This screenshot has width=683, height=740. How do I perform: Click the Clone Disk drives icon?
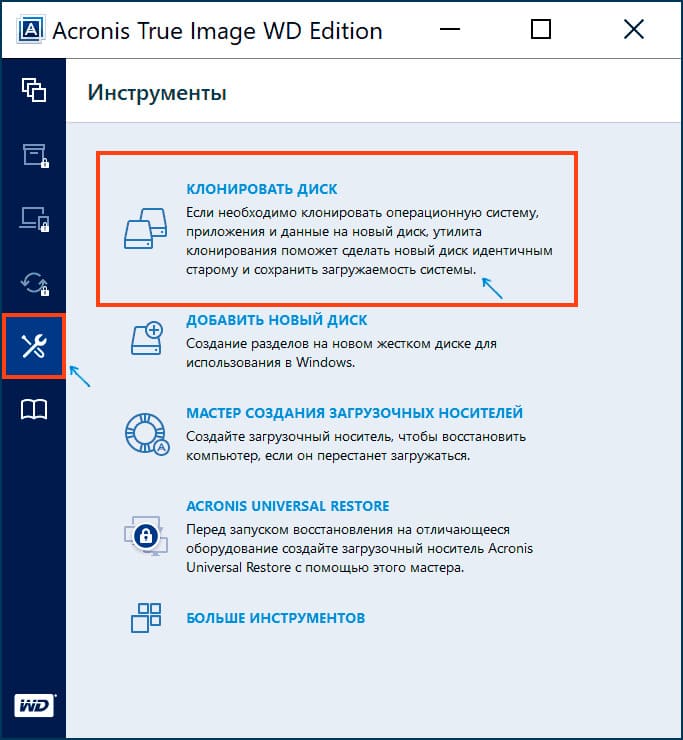(x=145, y=228)
